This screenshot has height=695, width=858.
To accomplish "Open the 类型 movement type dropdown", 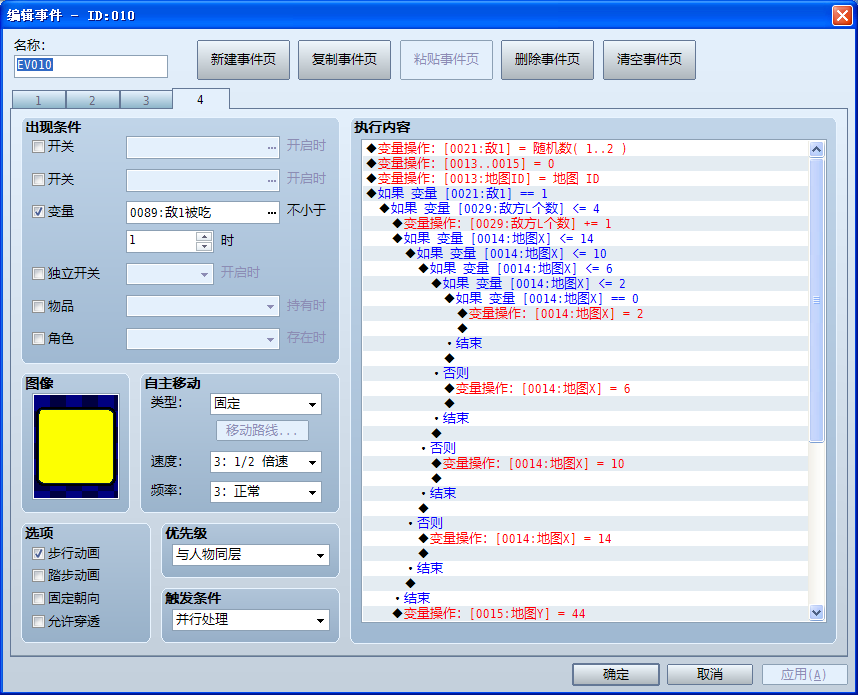I will (265, 404).
